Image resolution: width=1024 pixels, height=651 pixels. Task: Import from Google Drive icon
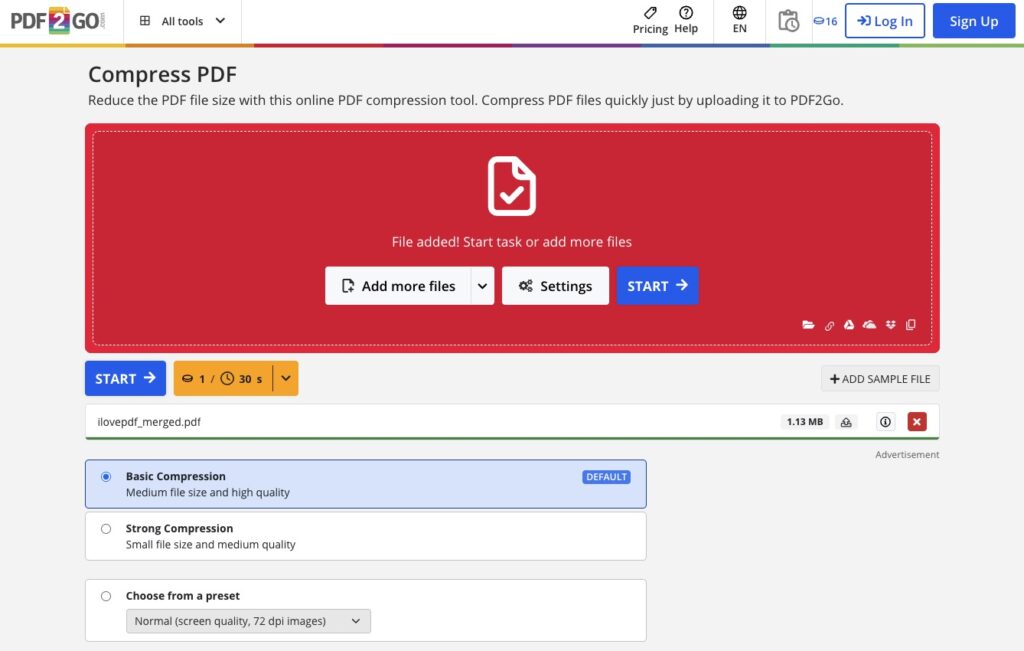point(848,325)
